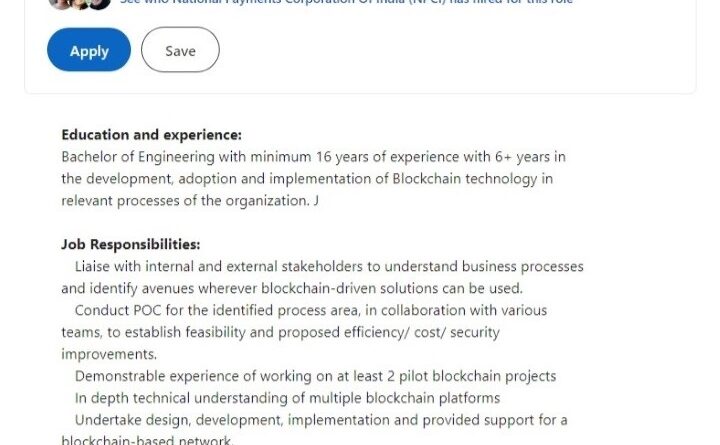Click the 'teams, to establish feasibility' line
The image size is (720, 445).
tap(280, 332)
